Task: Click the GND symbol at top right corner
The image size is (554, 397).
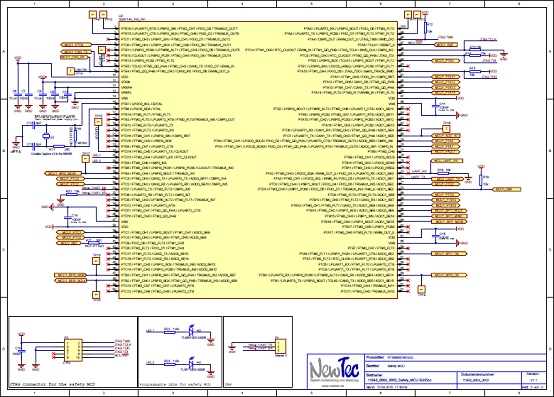Action: coord(504,55)
